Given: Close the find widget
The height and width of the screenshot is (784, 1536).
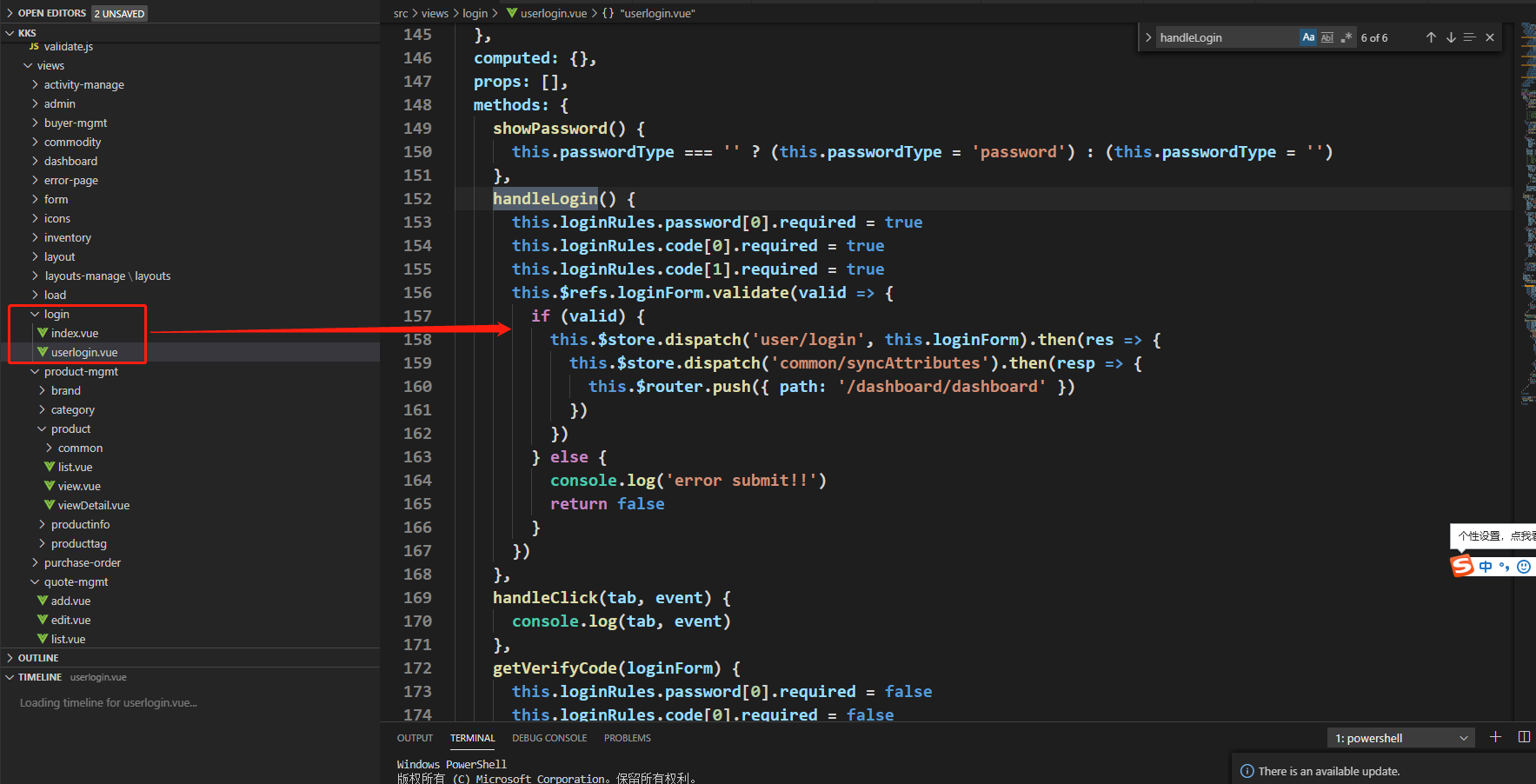Looking at the screenshot, I should 1490,37.
